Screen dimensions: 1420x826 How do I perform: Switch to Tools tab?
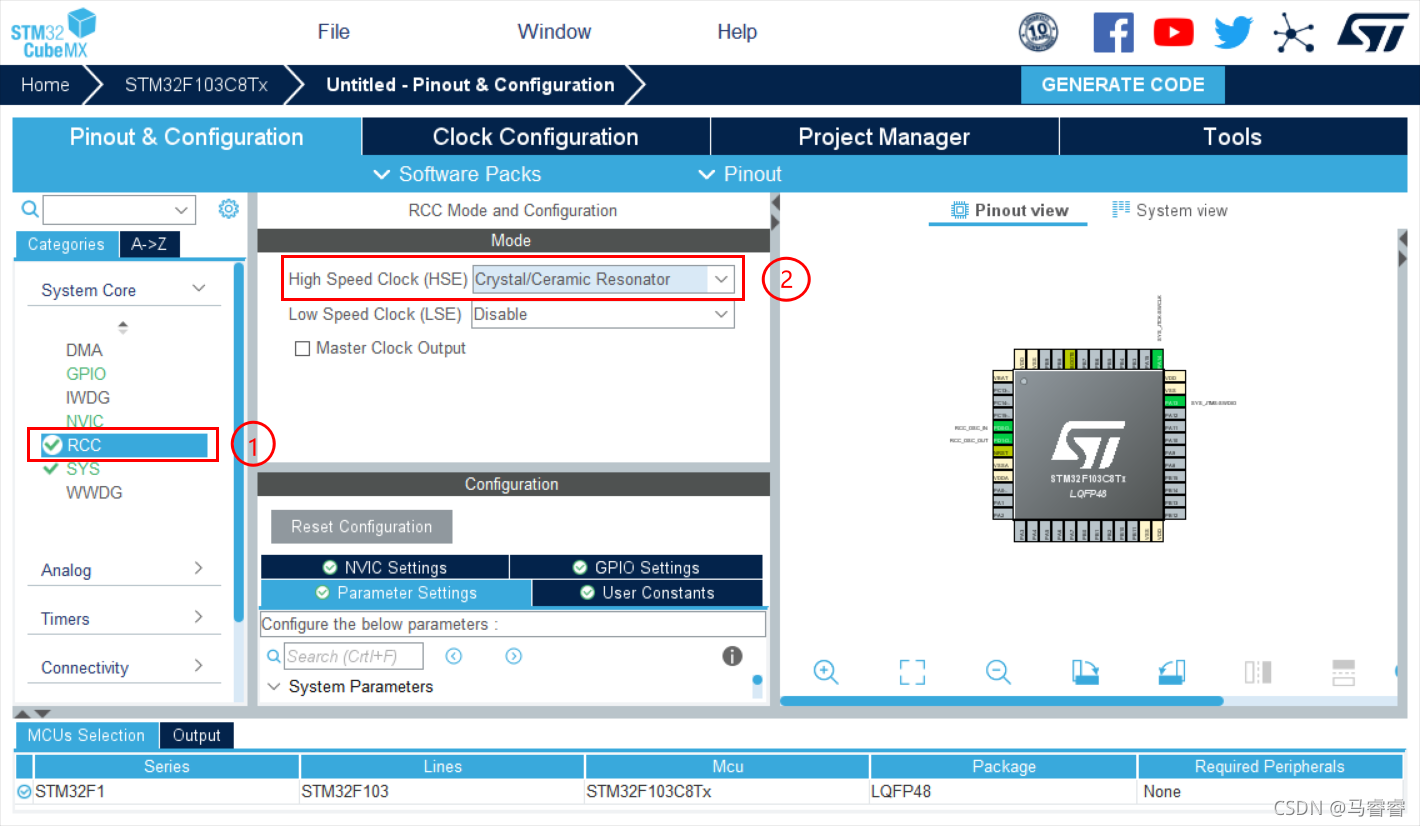pyautogui.click(x=1232, y=137)
